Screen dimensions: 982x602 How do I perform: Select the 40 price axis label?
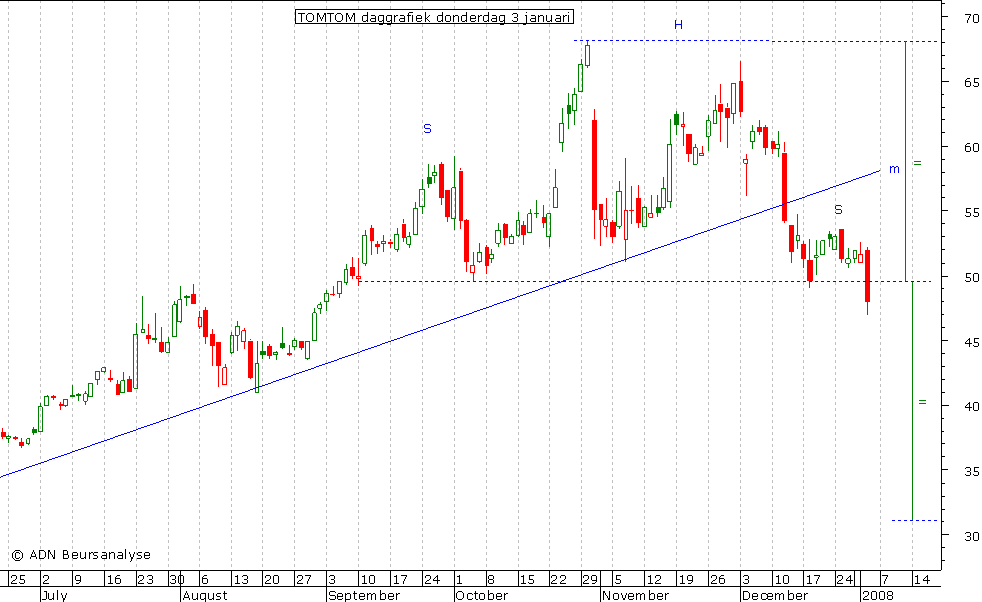tap(971, 407)
